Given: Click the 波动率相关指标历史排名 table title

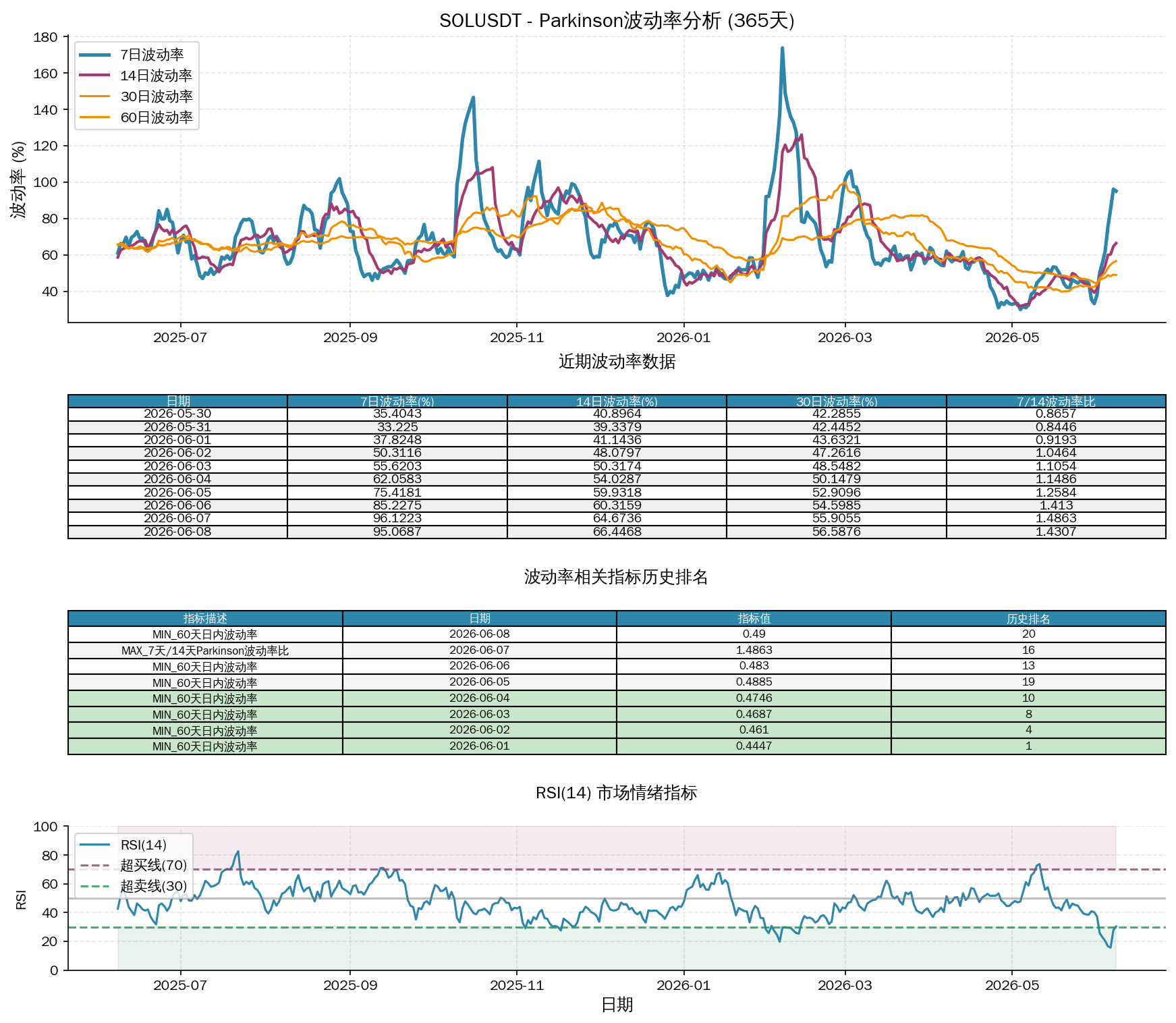Looking at the screenshot, I should pos(617,577).
